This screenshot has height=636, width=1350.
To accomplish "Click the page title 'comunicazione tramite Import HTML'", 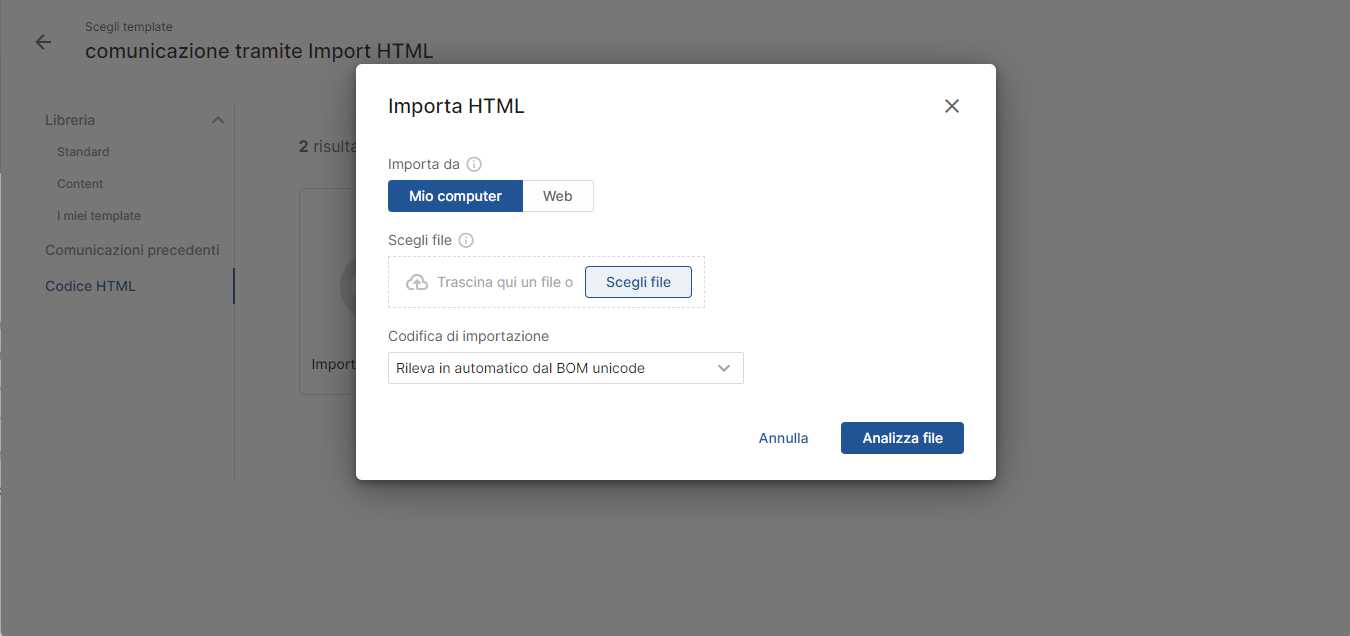I will pyautogui.click(x=259, y=51).
